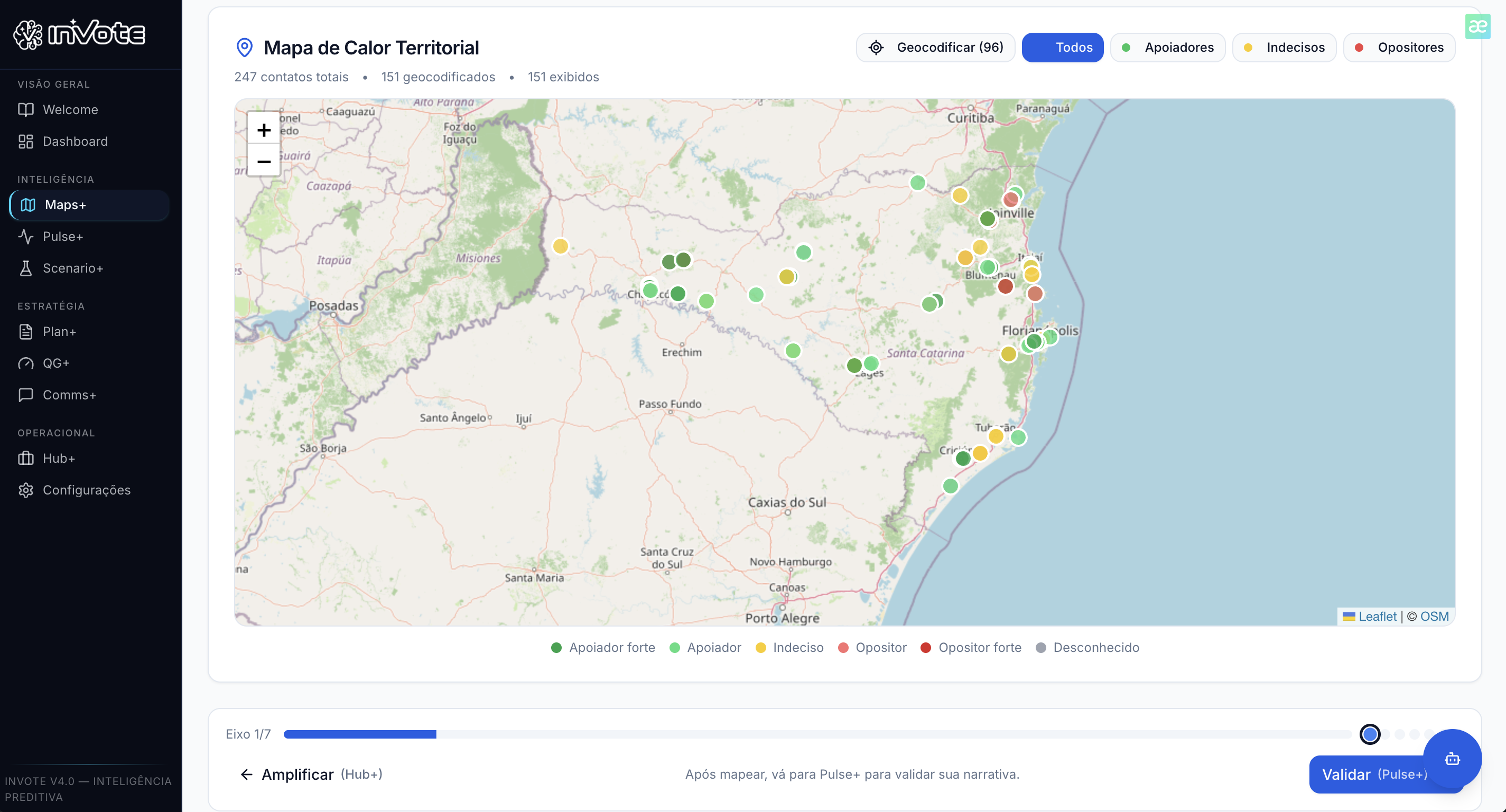Click the map pin icon beside title
This screenshot has width=1506, height=812.
click(244, 48)
